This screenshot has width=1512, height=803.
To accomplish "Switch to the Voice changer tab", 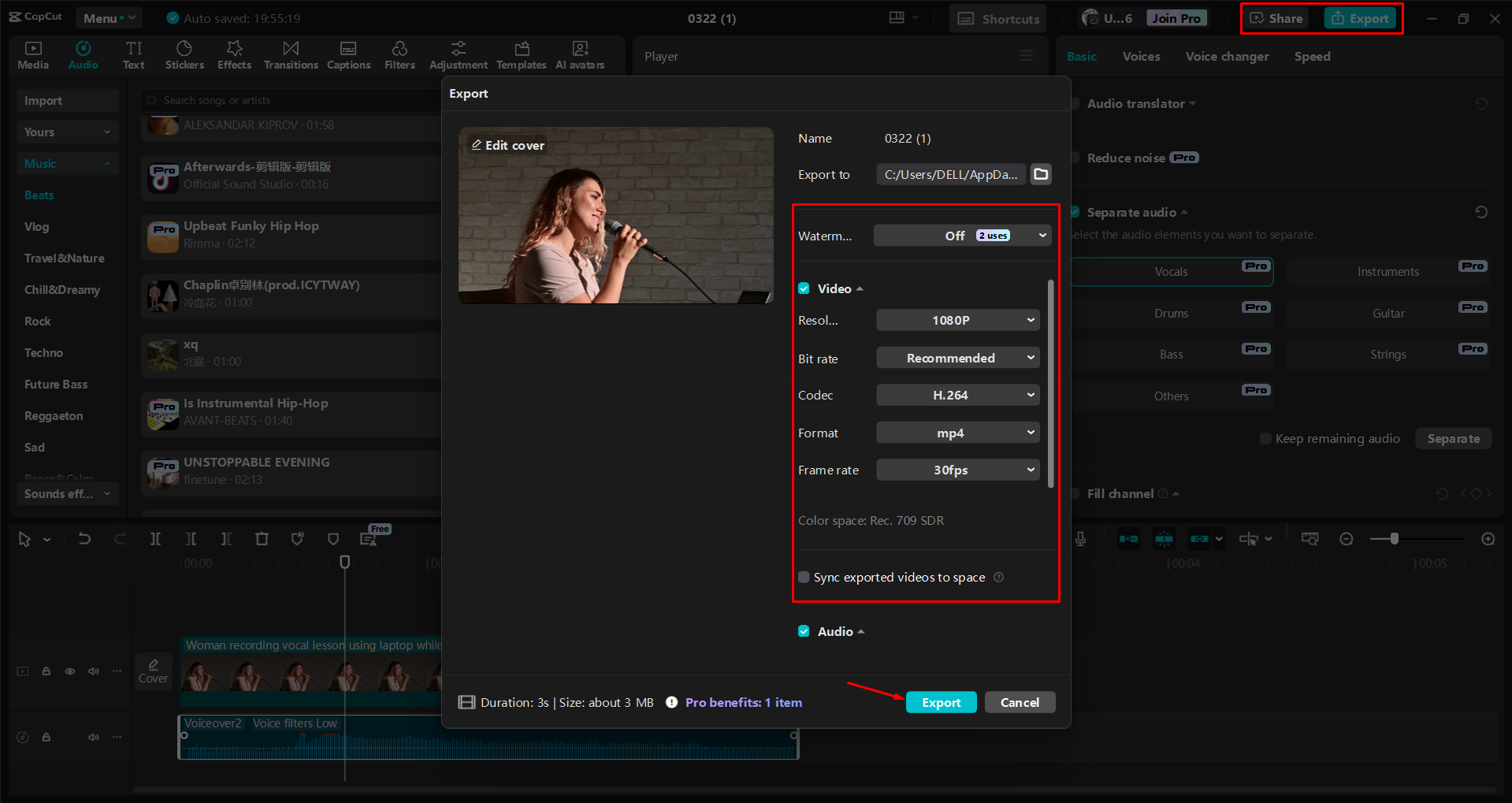I will click(x=1226, y=56).
